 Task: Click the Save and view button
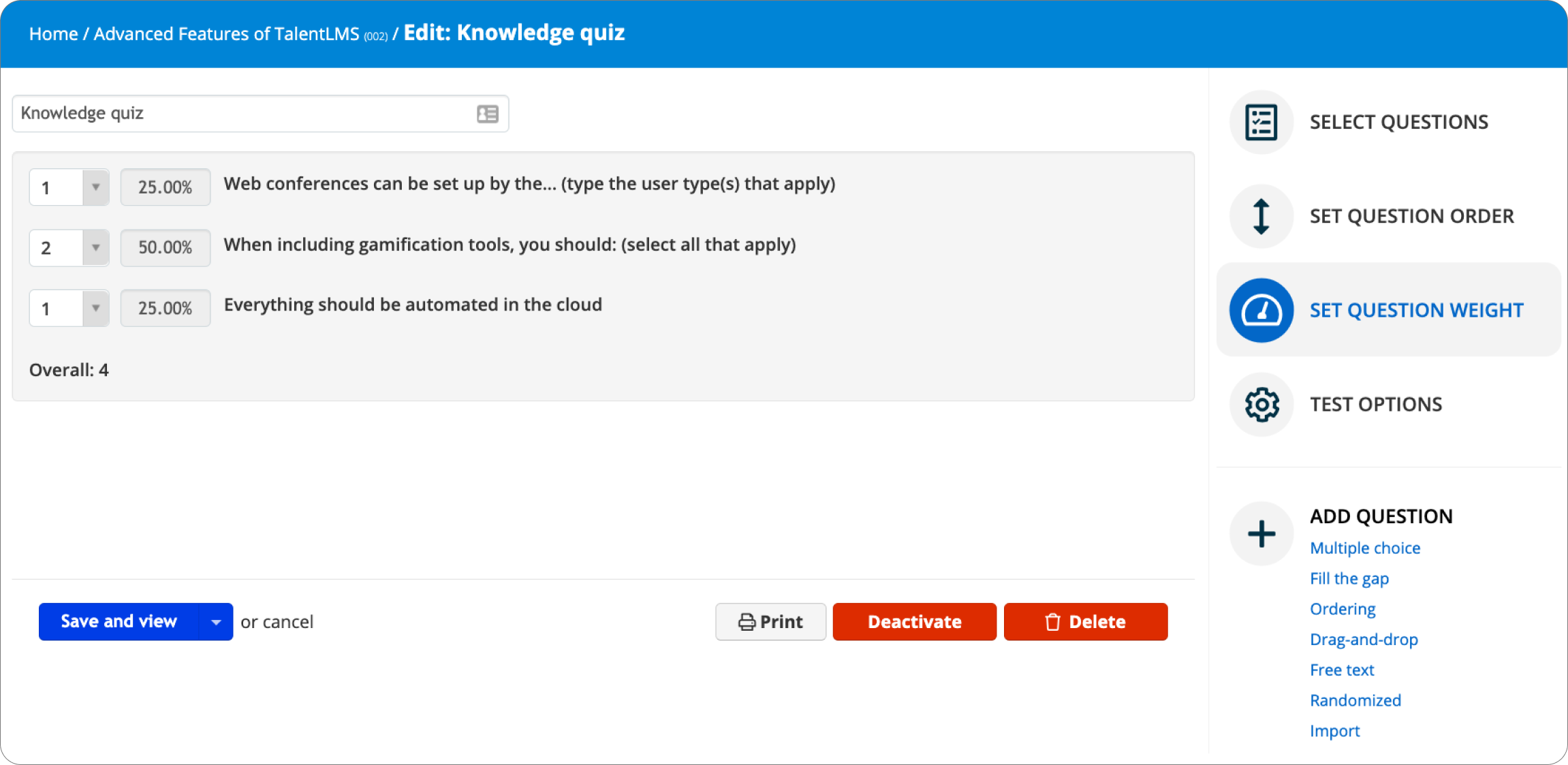point(119,622)
